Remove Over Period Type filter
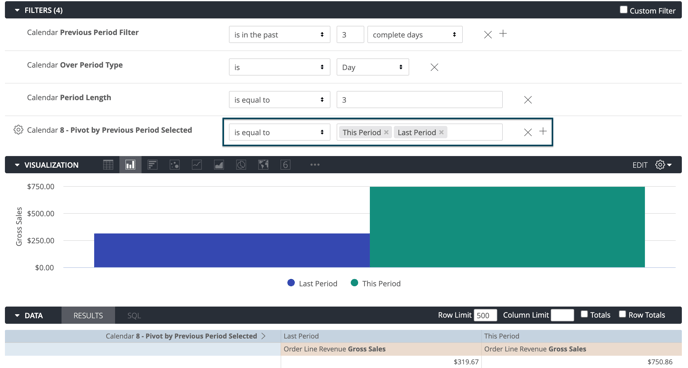This screenshot has width=688, height=368. [434, 67]
